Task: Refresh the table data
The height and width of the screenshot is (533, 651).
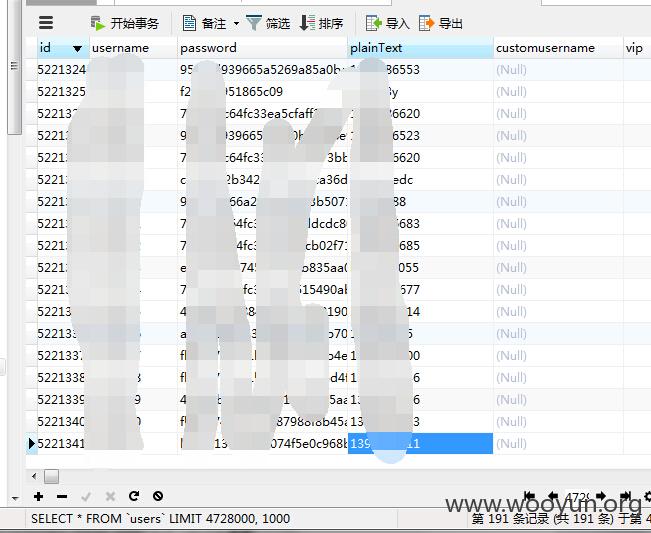Action: (134, 496)
